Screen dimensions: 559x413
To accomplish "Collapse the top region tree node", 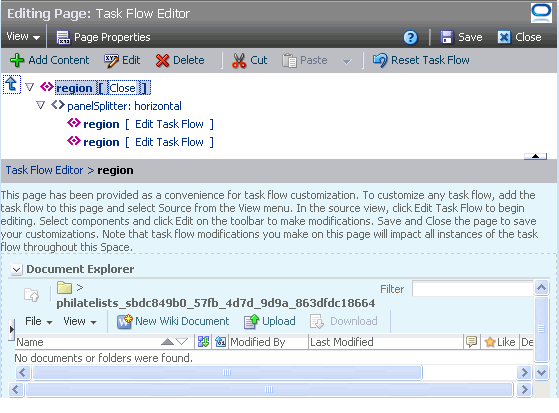I will (30, 87).
